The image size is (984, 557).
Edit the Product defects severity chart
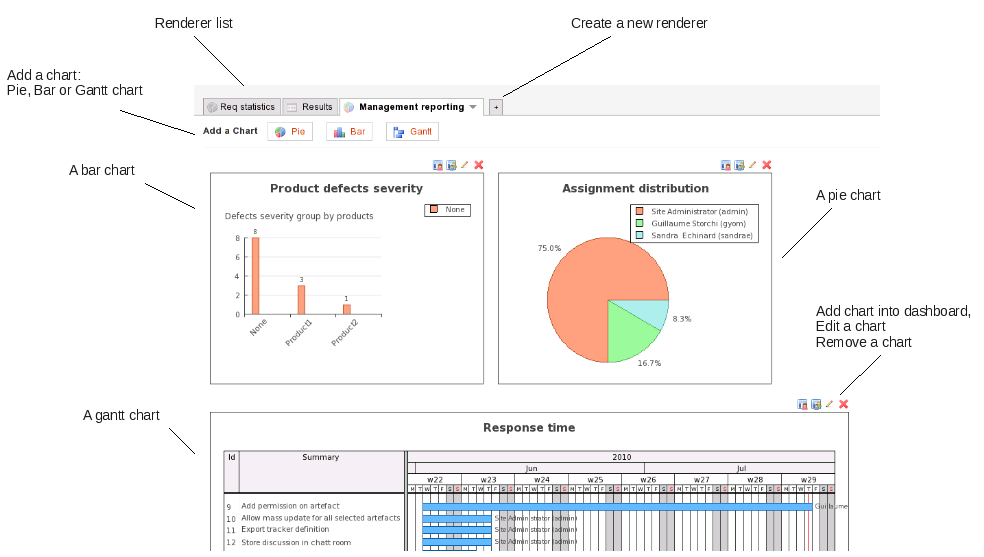click(464, 165)
